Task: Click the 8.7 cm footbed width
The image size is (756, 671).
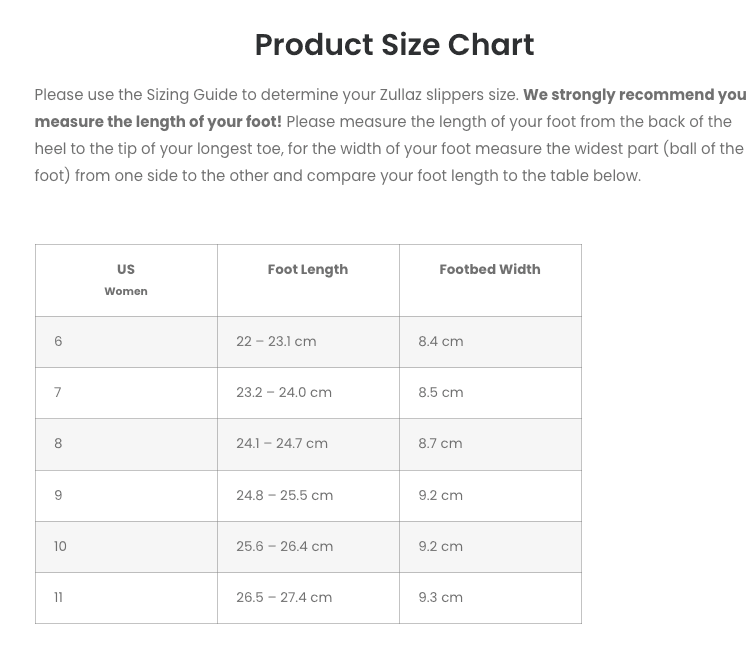Action: click(x=440, y=444)
